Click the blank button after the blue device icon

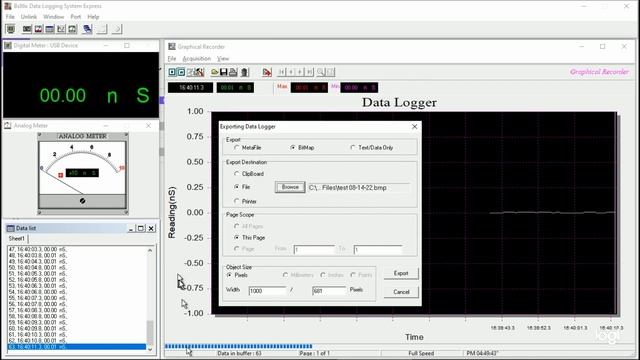(102, 29)
